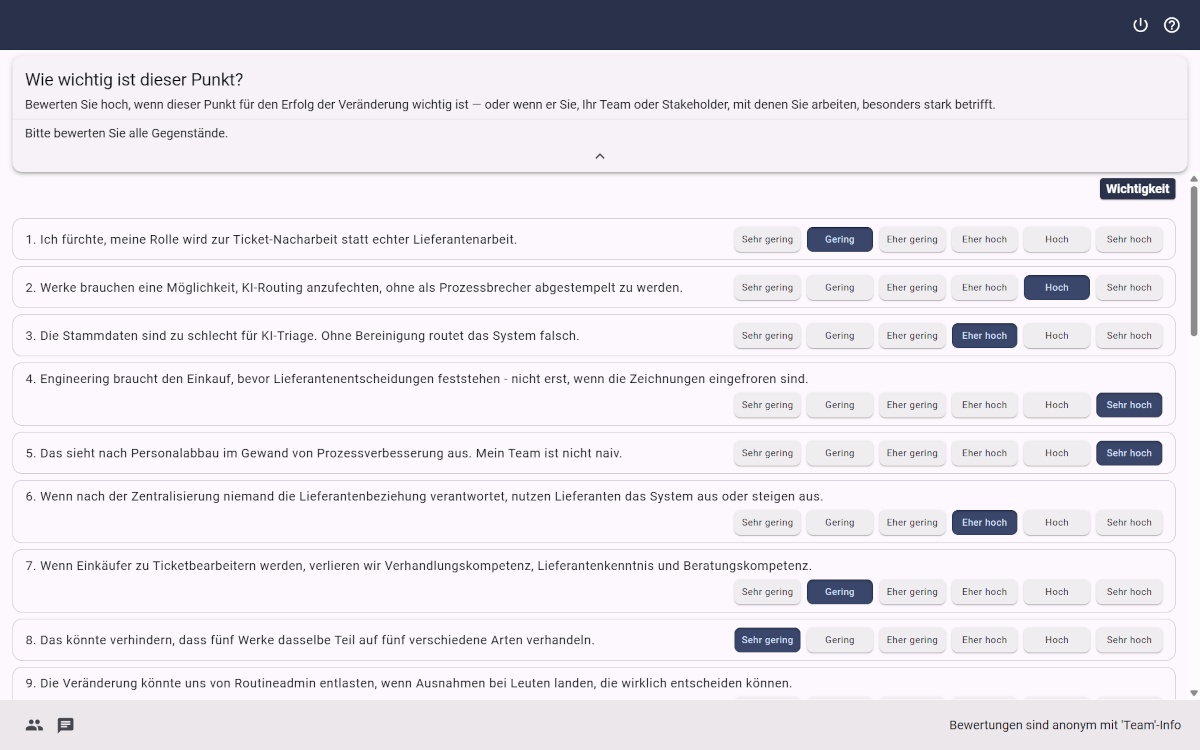1200x750 pixels.
Task: Rate item 1 as Gering
Action: point(840,239)
